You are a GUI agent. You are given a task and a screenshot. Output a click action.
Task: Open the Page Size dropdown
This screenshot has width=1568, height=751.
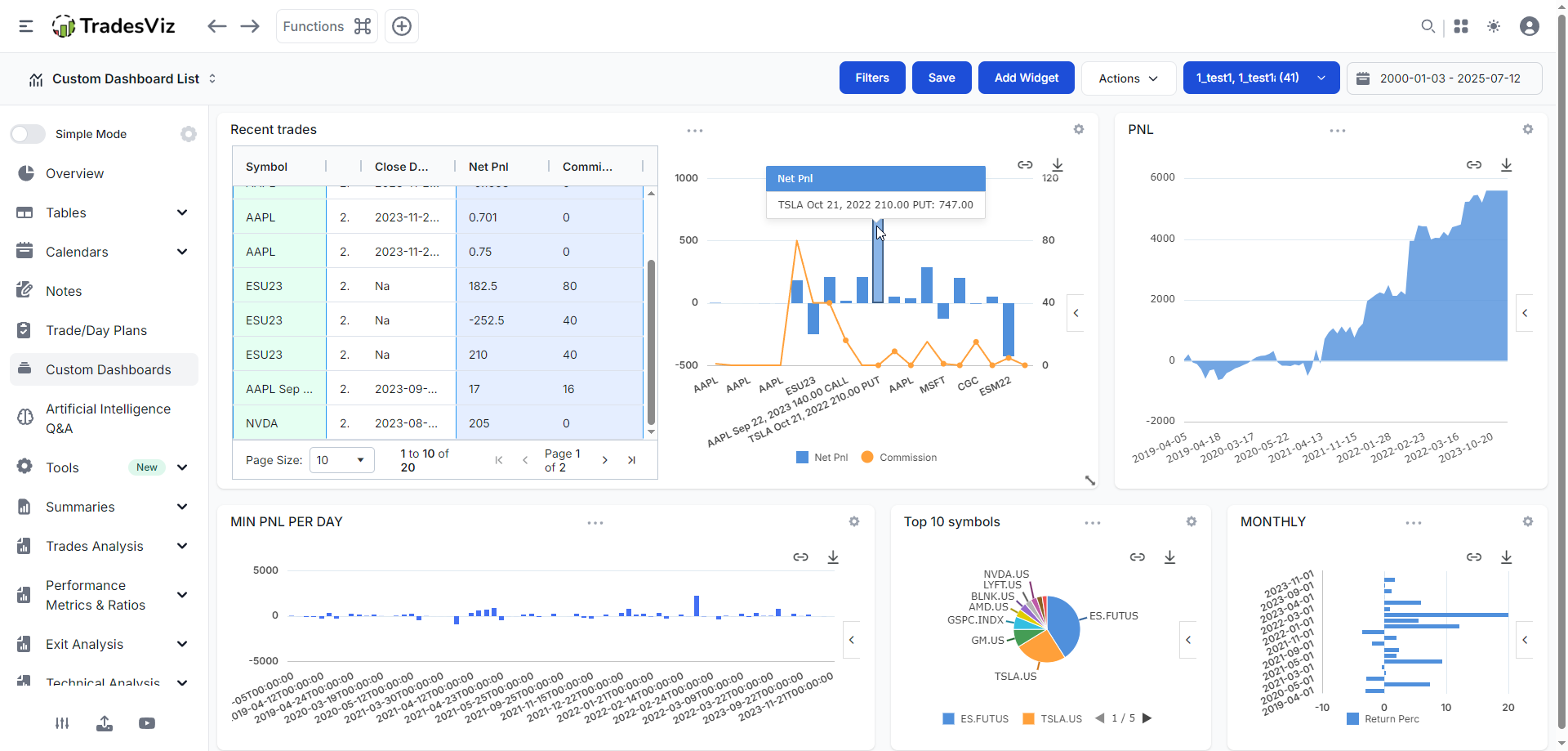pyautogui.click(x=341, y=460)
